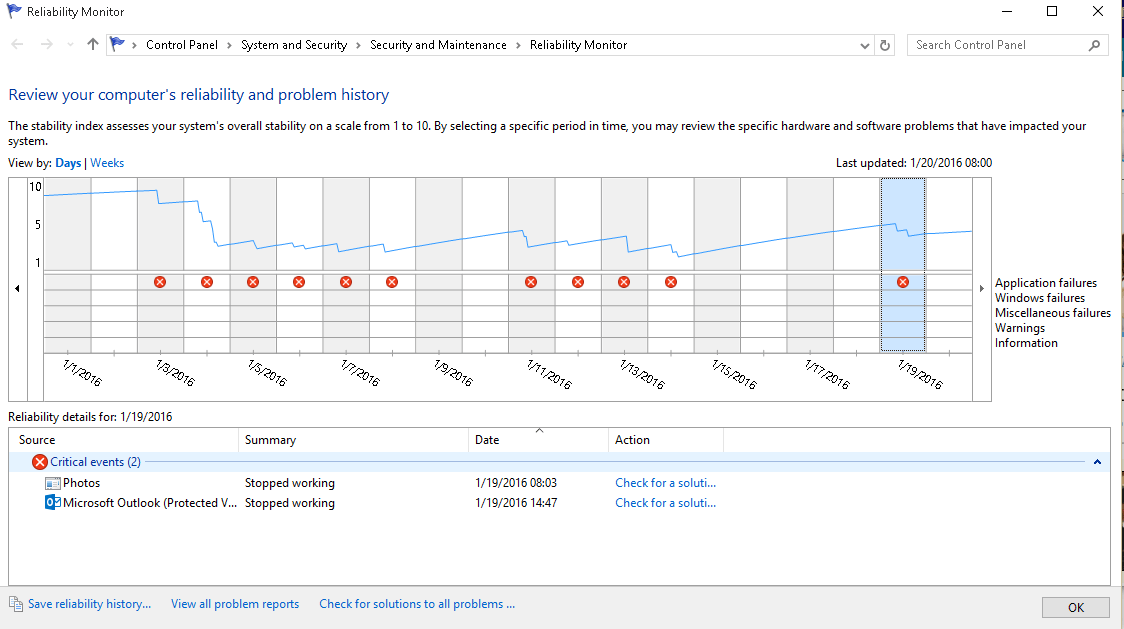This screenshot has width=1124, height=629.
Task: Click the red Critical events error icon
Action: pos(40,462)
